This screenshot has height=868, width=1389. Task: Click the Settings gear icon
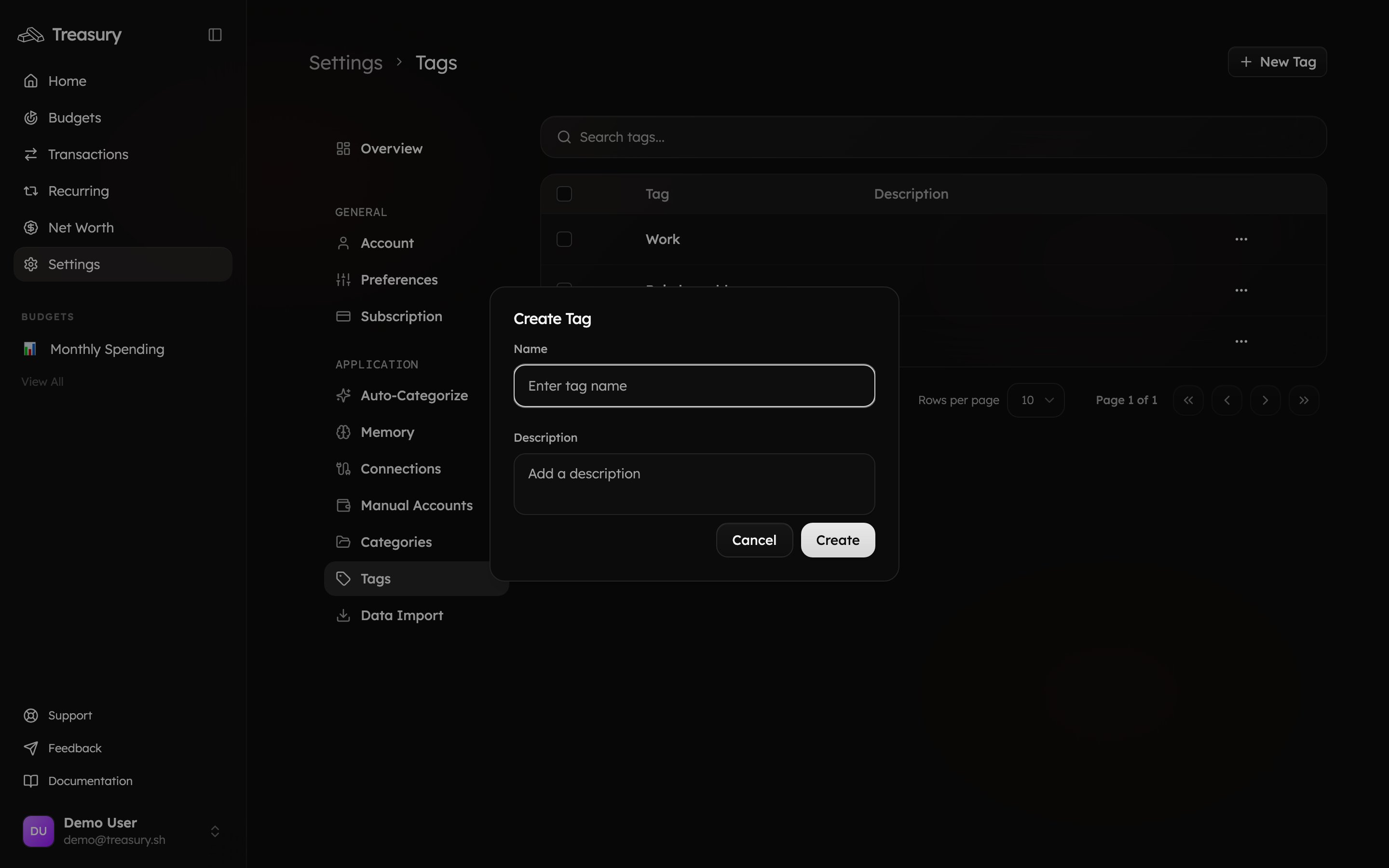(x=31, y=265)
